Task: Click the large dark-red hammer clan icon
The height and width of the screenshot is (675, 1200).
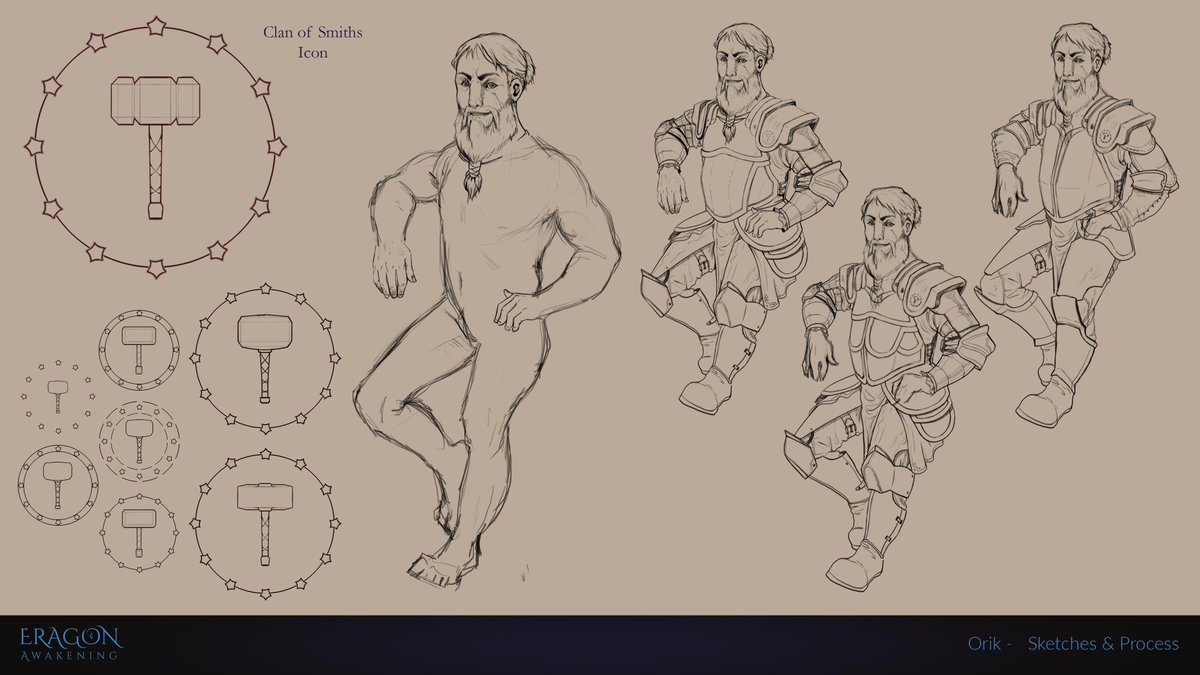Action: point(156,147)
